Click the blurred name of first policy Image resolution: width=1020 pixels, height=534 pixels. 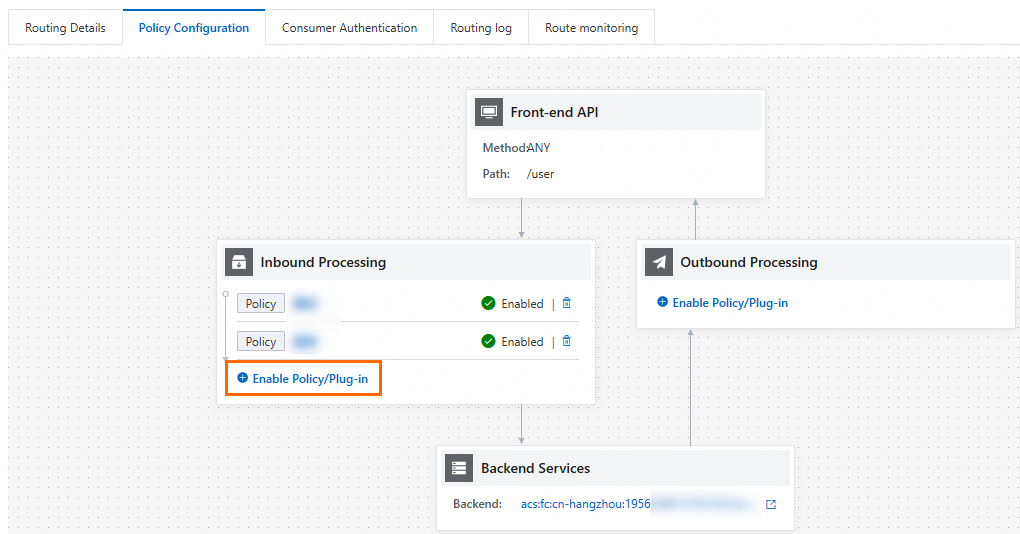[x=305, y=304]
